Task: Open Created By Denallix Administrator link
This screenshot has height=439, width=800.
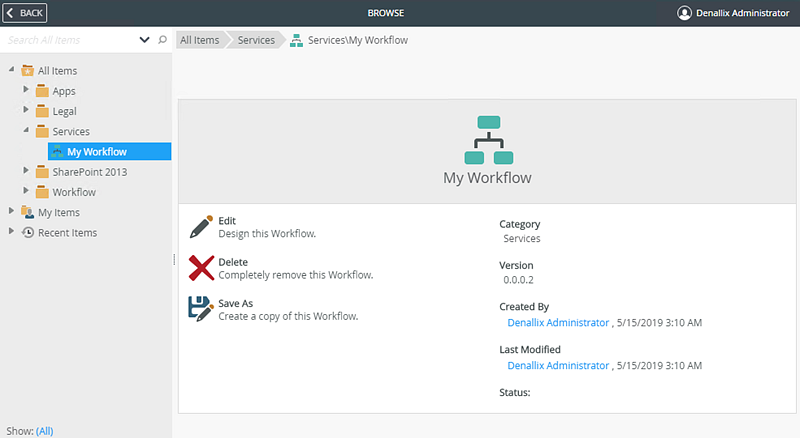Action: coord(558,323)
